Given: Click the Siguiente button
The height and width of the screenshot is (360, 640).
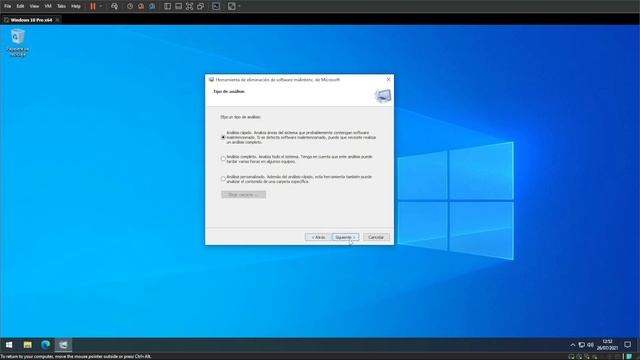Looking at the screenshot, I should (345, 237).
